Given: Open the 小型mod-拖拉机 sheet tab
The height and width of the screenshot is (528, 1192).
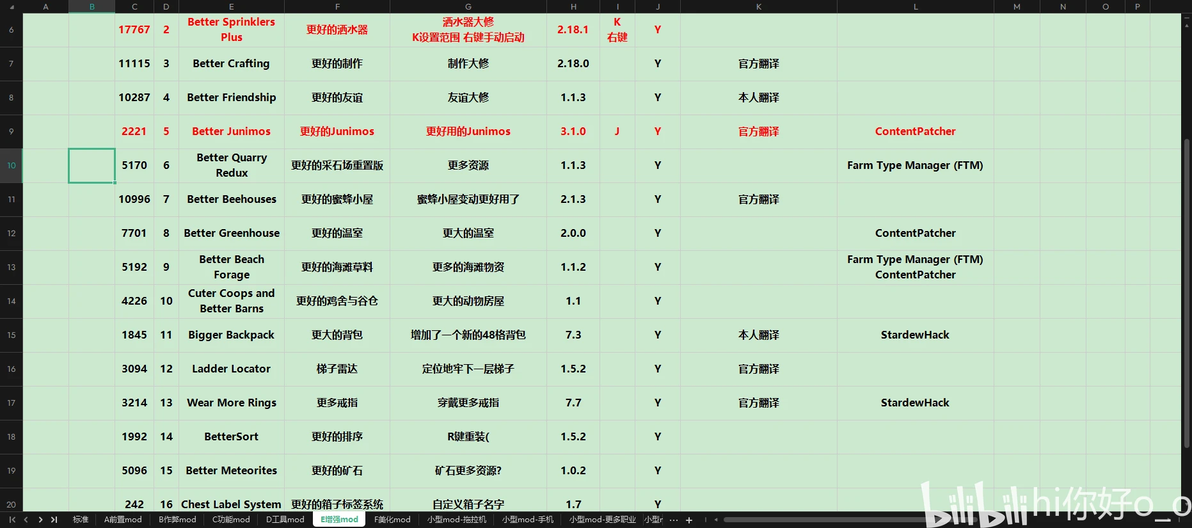Looking at the screenshot, I should click(455, 520).
